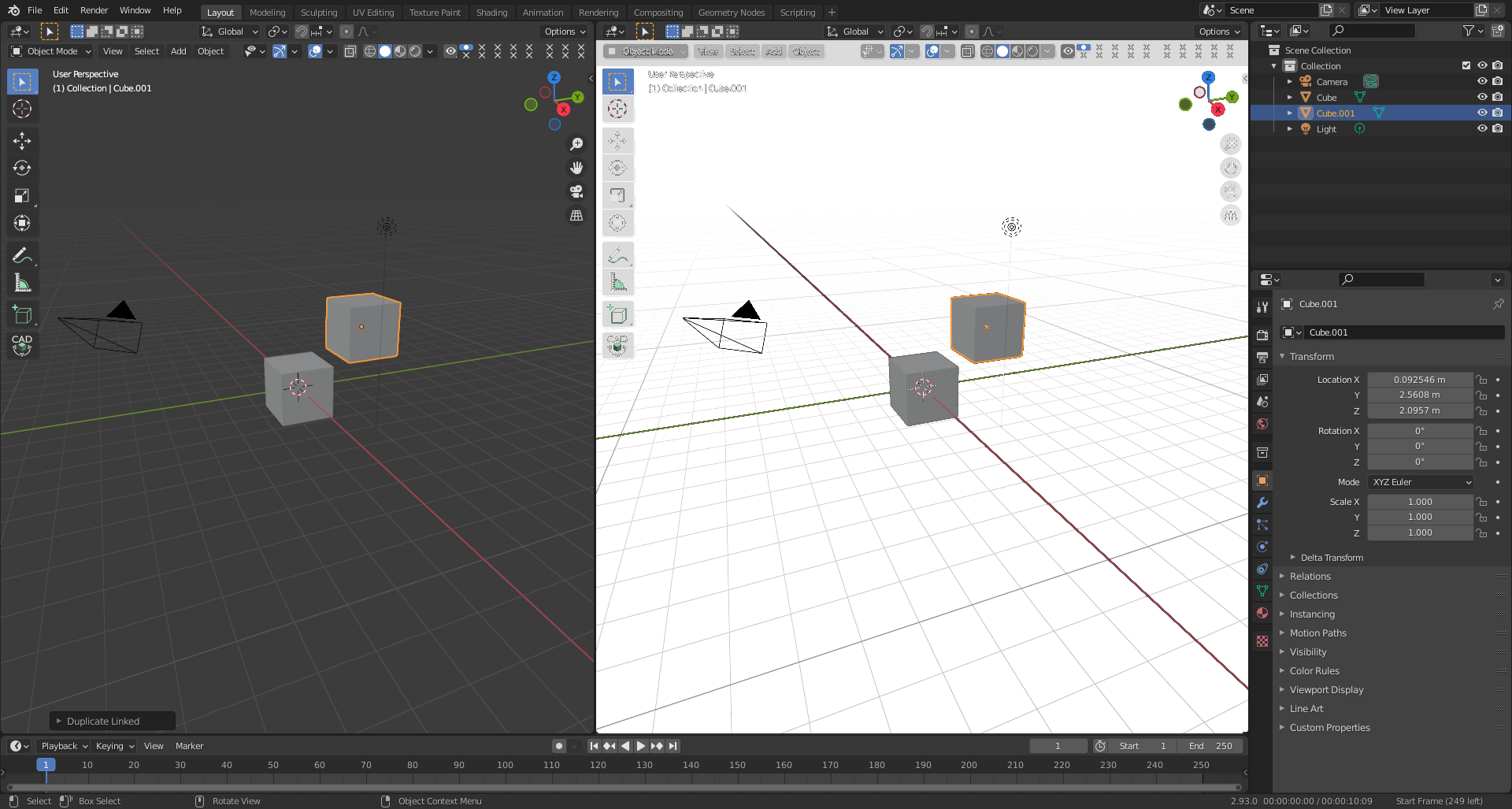Screen dimensions: 1512x809
Task: Toggle auto keying record button
Action: 559,746
